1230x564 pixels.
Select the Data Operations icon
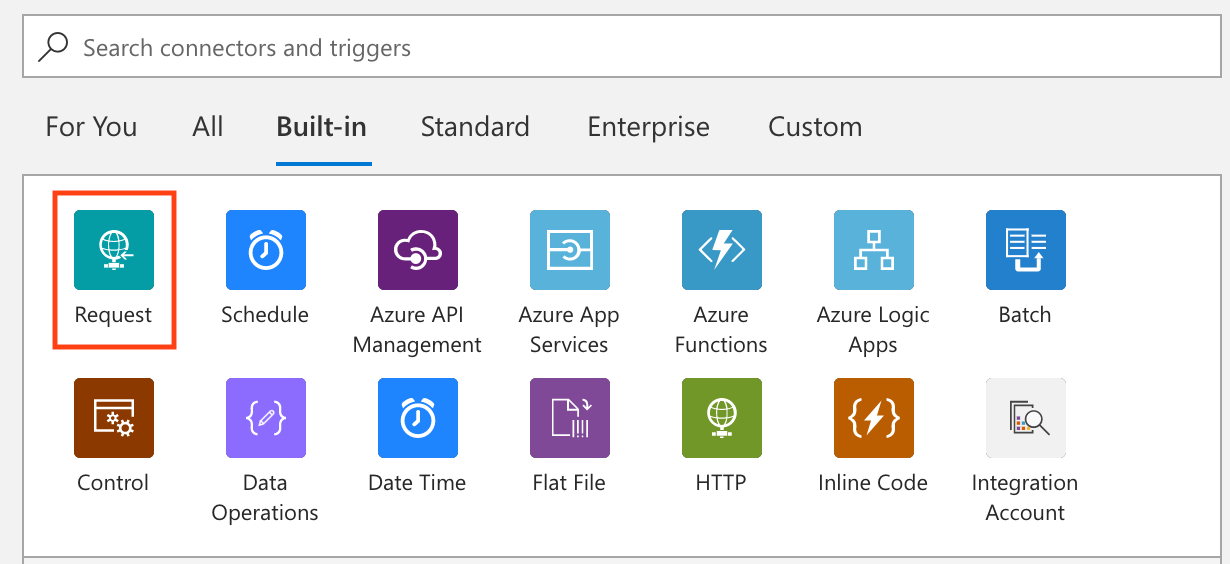coord(266,418)
